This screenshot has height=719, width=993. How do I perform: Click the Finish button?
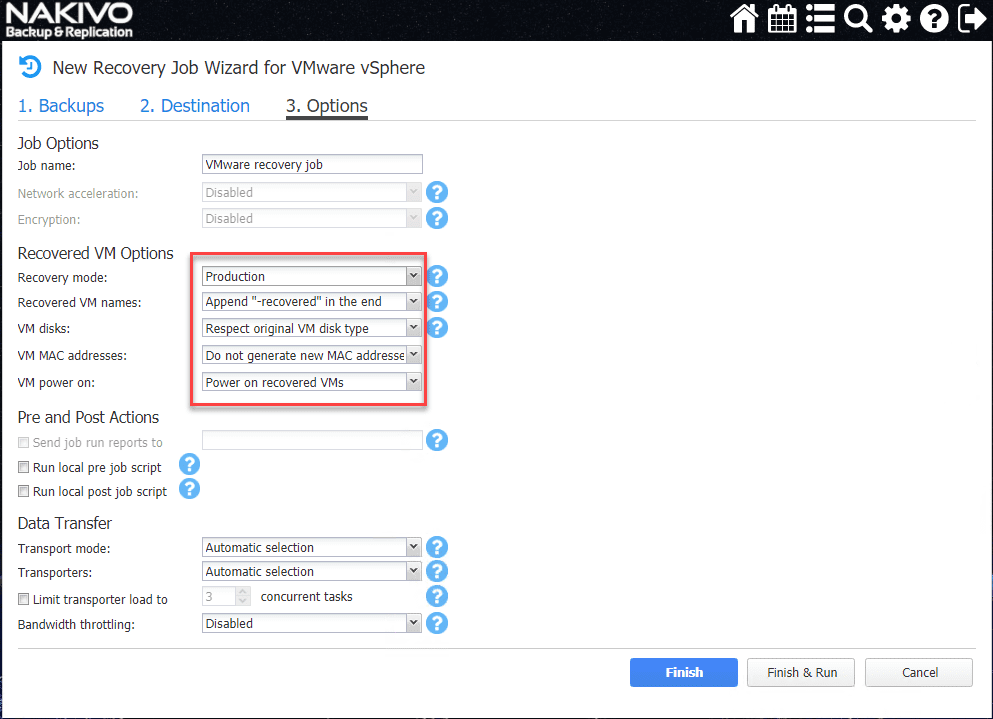(x=683, y=672)
